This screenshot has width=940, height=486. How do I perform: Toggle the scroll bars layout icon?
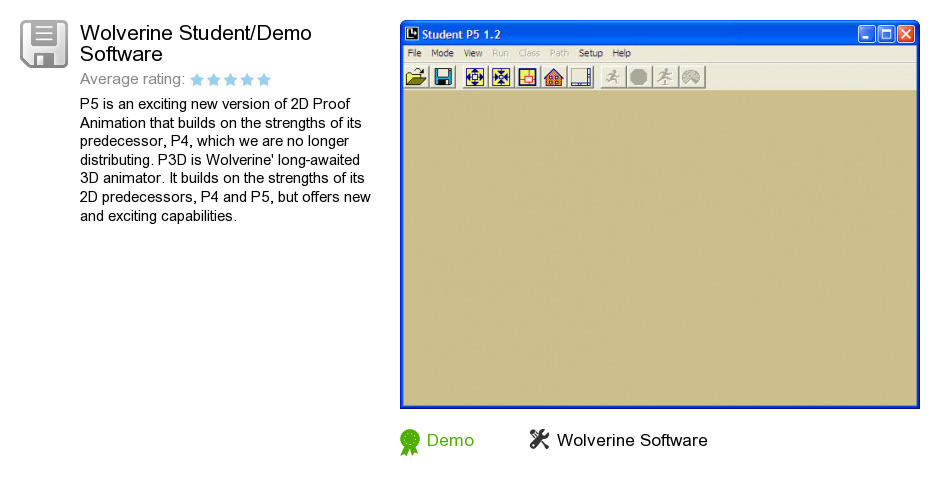tap(581, 77)
